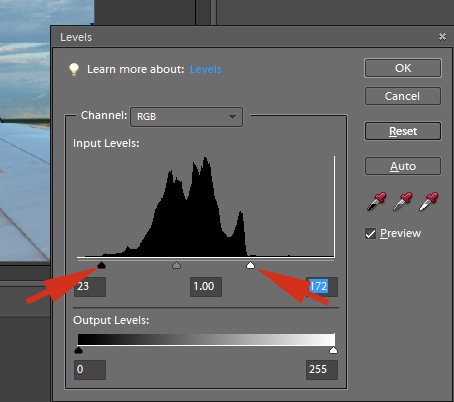The height and width of the screenshot is (402, 454).
Task: Click the output black slider handle
Action: [78, 350]
